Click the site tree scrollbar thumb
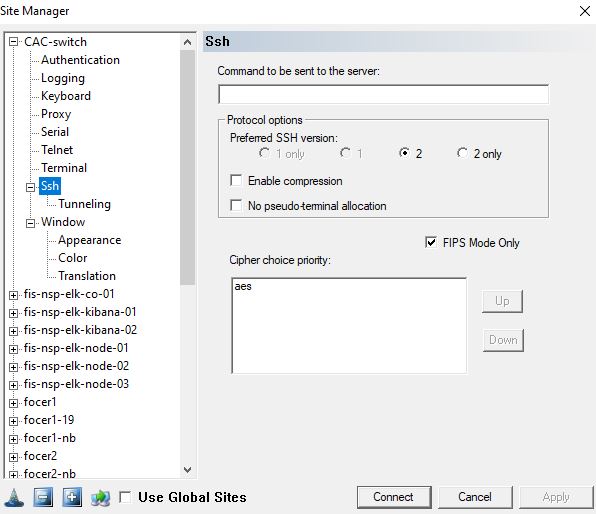The image size is (596, 514). click(x=187, y=167)
